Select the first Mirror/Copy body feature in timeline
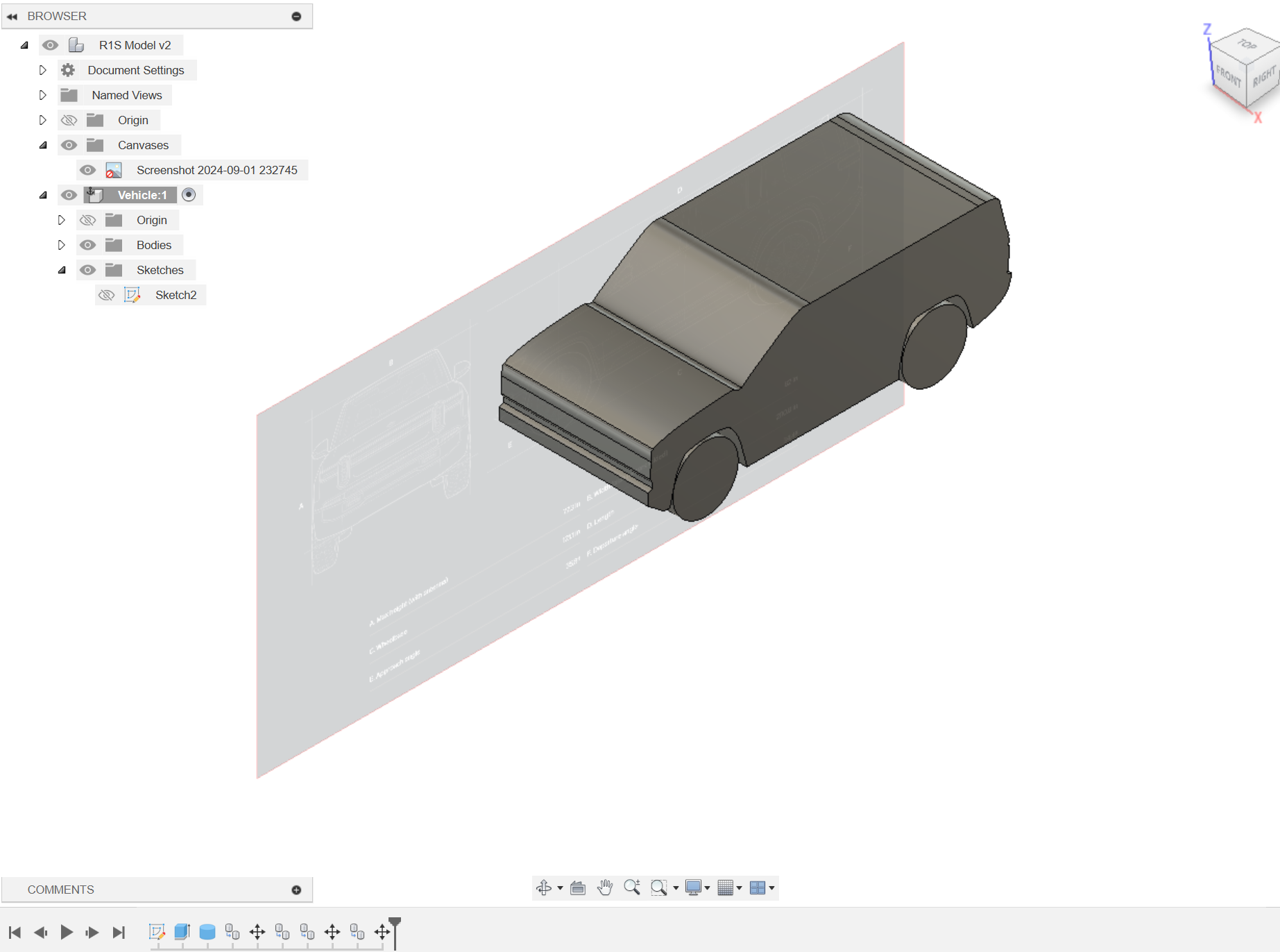Viewport: 1280px width, 952px height. click(x=232, y=932)
